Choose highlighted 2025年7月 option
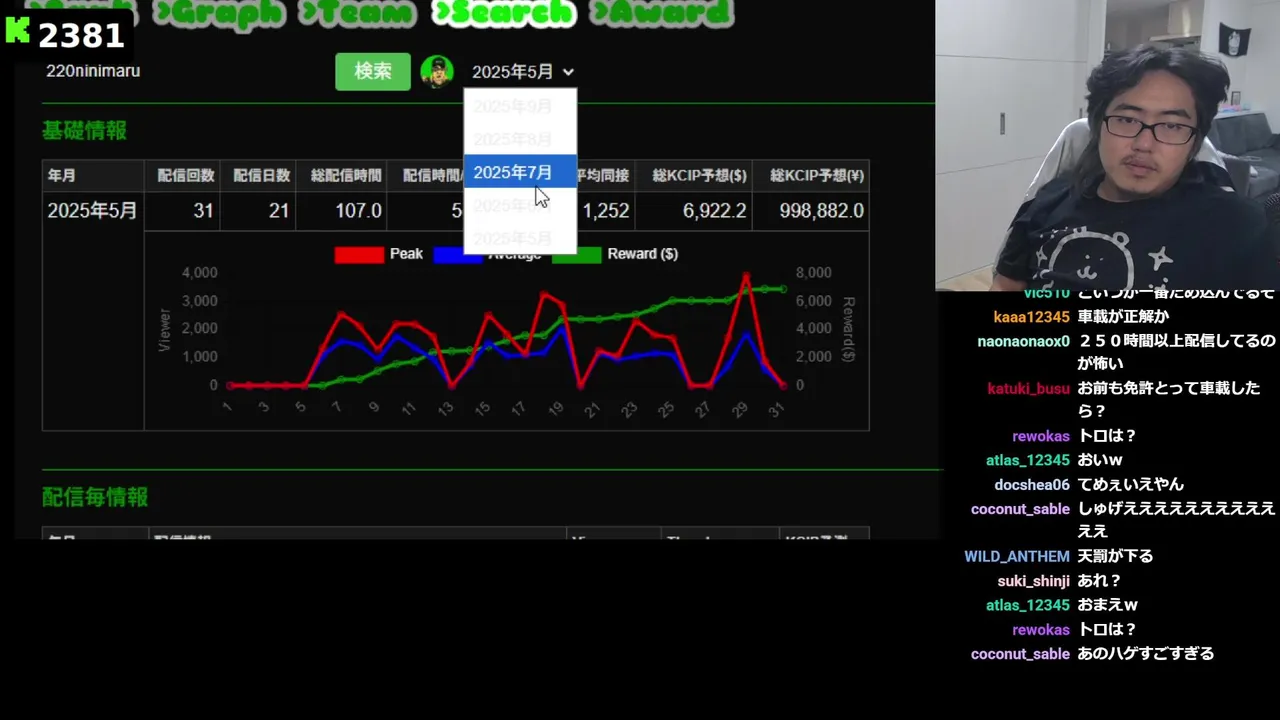The height and width of the screenshot is (720, 1280). point(520,172)
